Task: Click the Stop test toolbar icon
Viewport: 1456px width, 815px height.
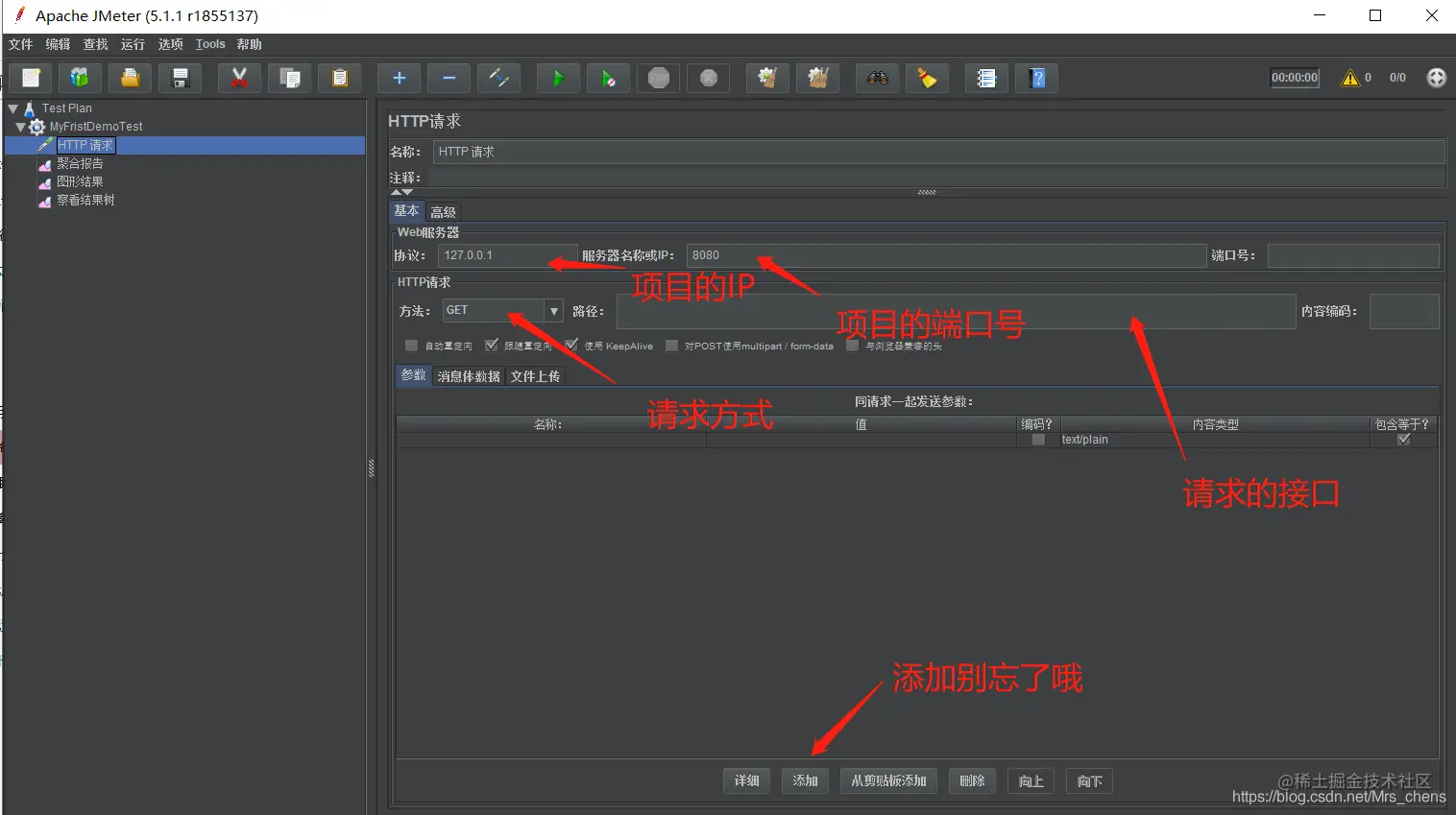Action: coord(659,79)
